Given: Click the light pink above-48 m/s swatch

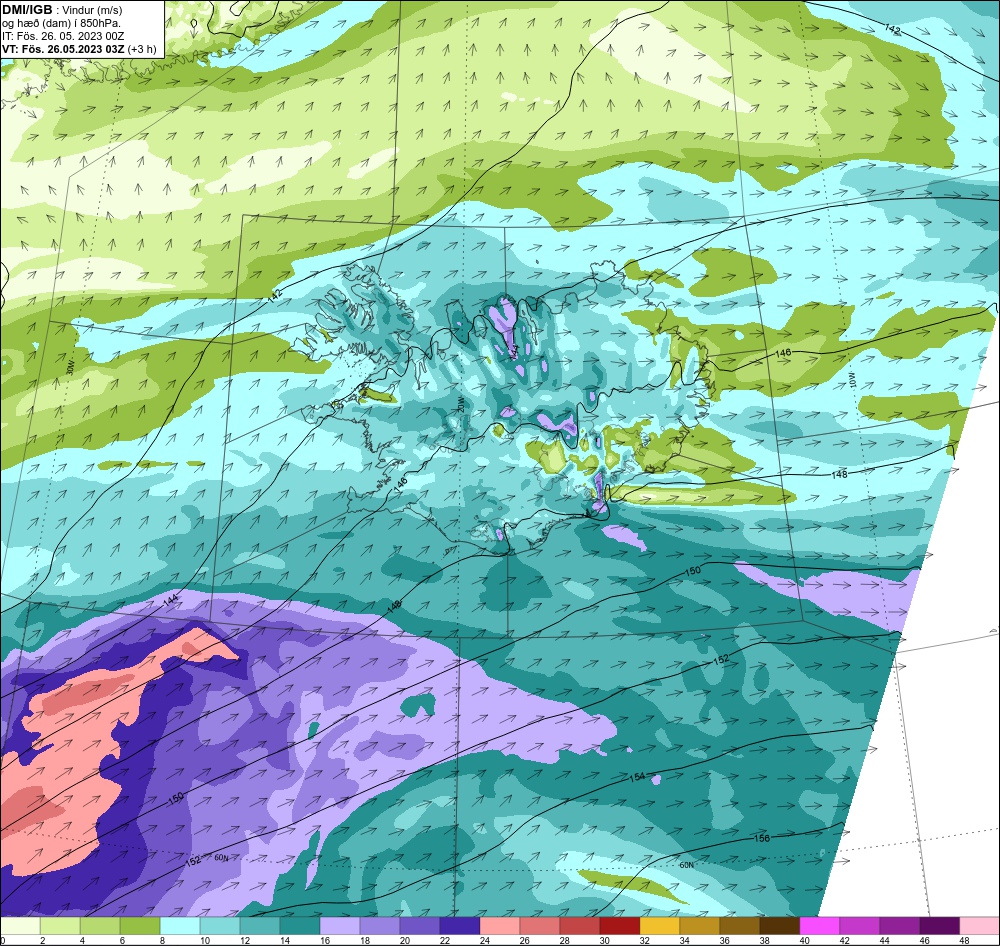Looking at the screenshot, I should tap(980, 926).
